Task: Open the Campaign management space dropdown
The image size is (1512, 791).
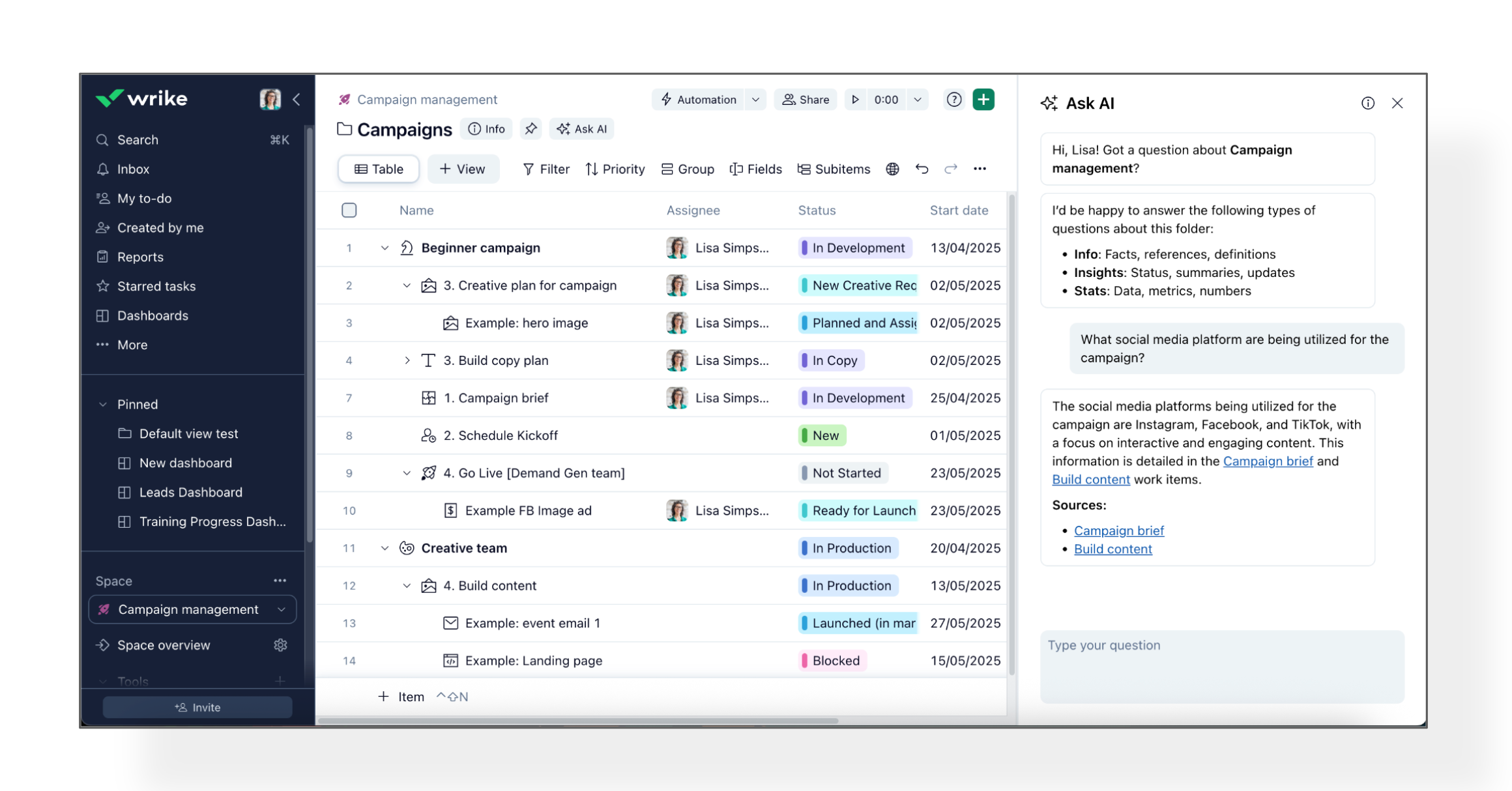Action: (x=282, y=610)
